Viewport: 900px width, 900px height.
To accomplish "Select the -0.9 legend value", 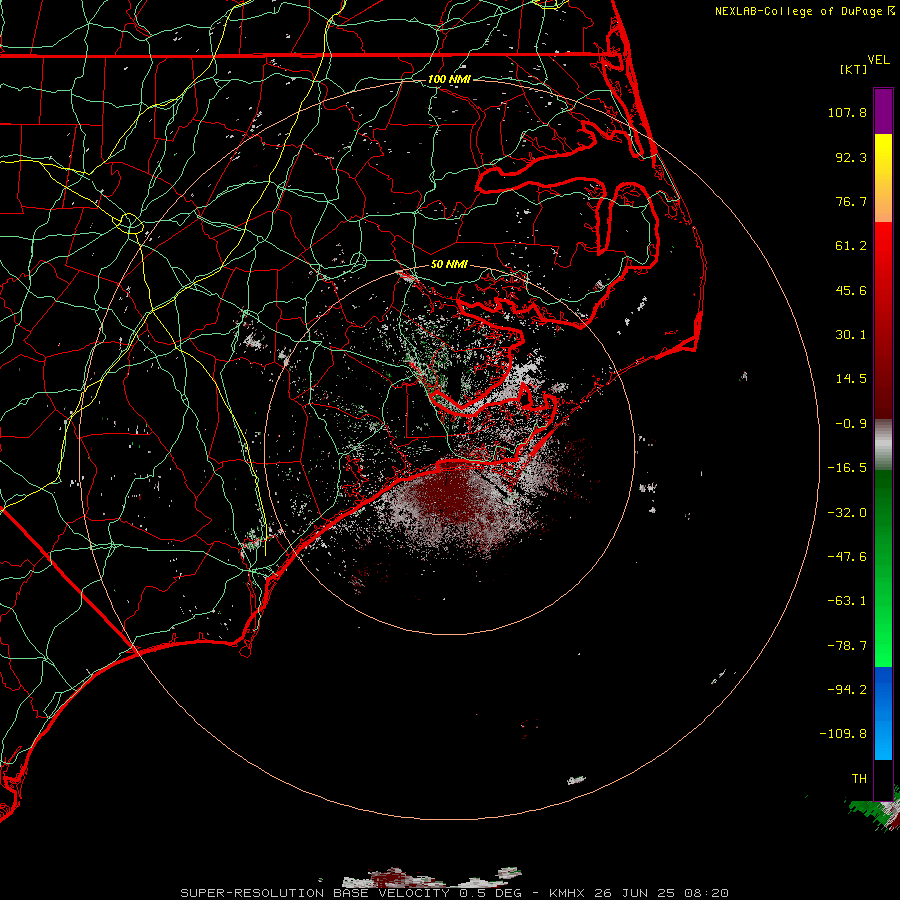I will click(851, 424).
